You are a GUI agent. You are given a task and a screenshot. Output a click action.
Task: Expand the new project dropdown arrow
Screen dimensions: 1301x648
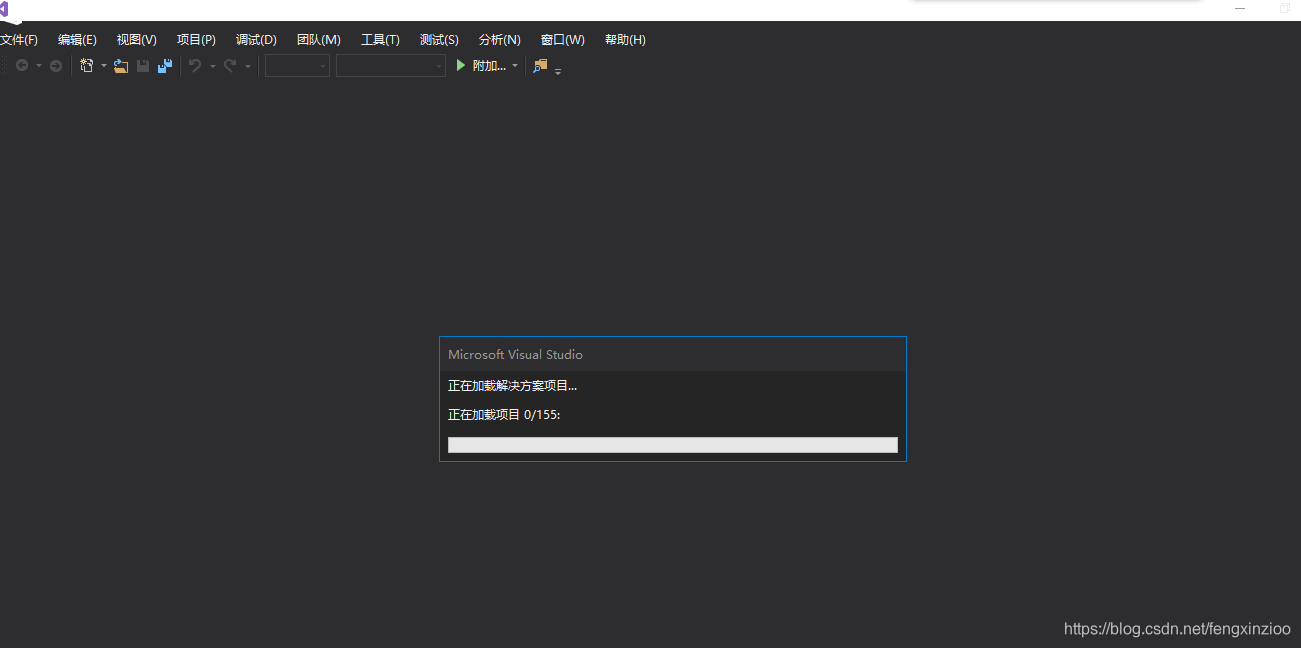click(104, 66)
